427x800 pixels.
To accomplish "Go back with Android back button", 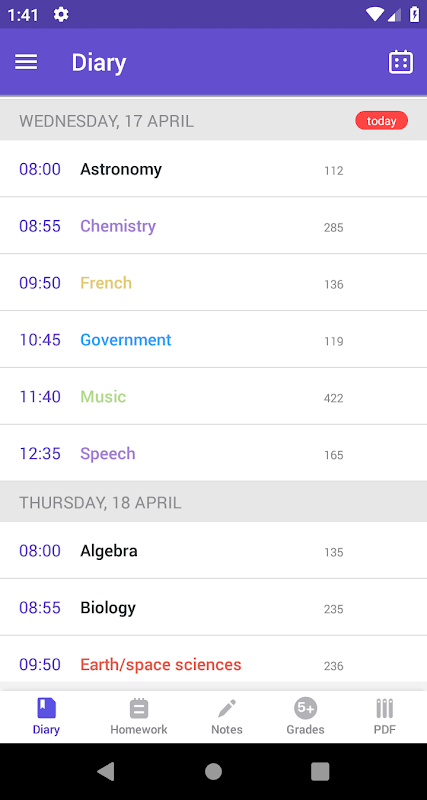I will [106, 771].
